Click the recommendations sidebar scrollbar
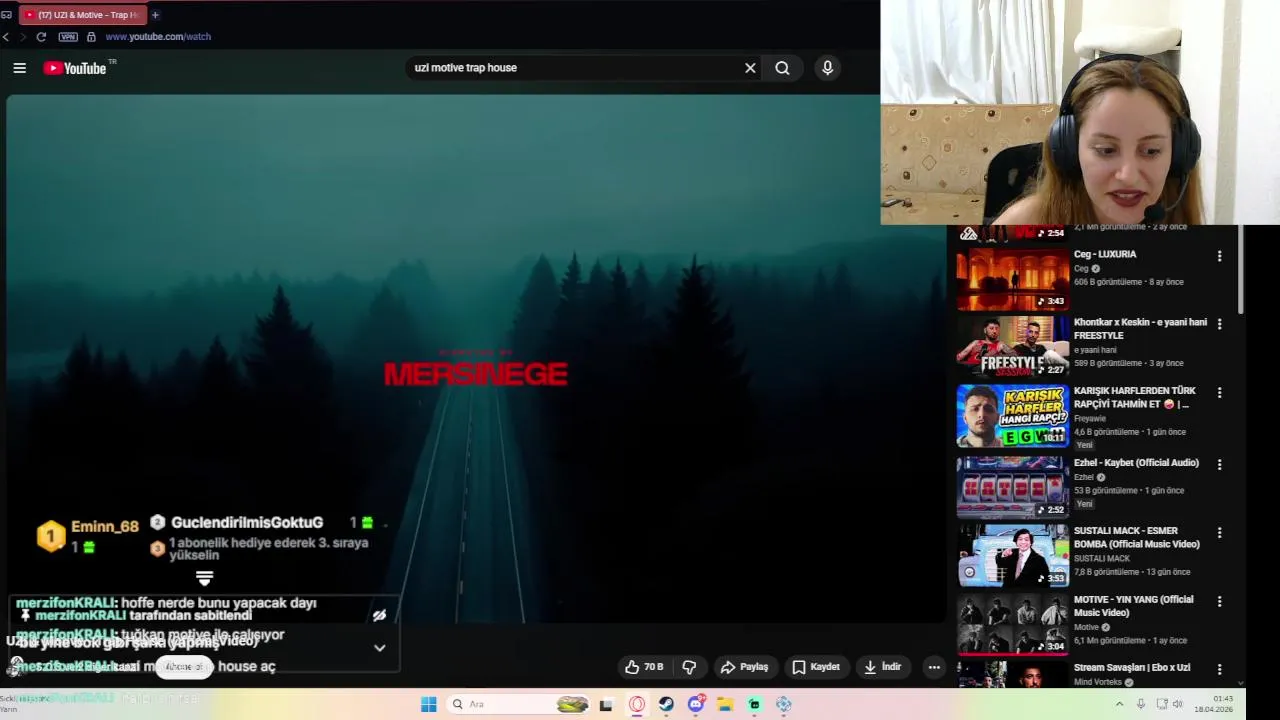 tap(1241, 270)
